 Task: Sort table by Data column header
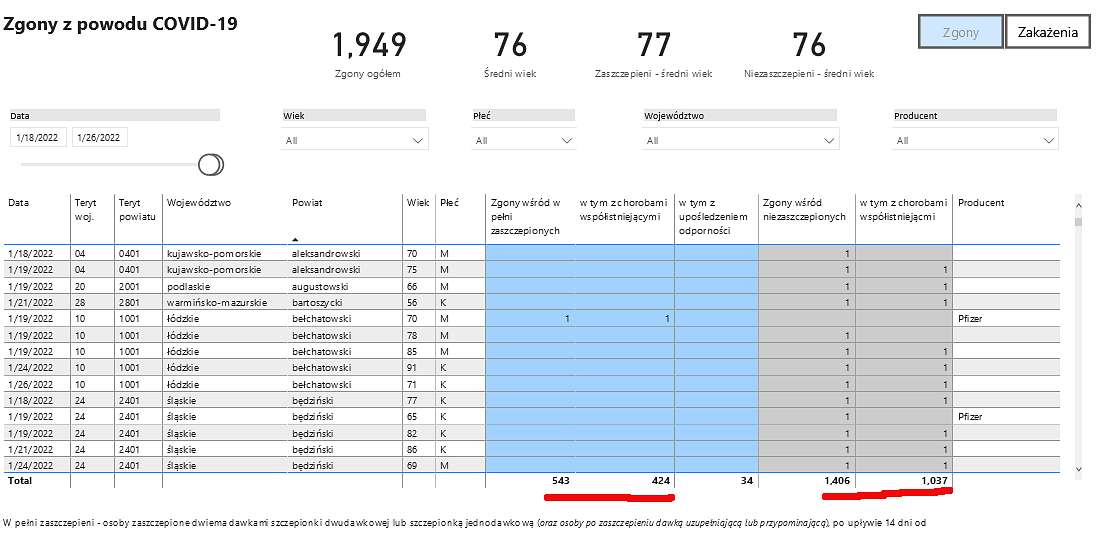(x=19, y=202)
